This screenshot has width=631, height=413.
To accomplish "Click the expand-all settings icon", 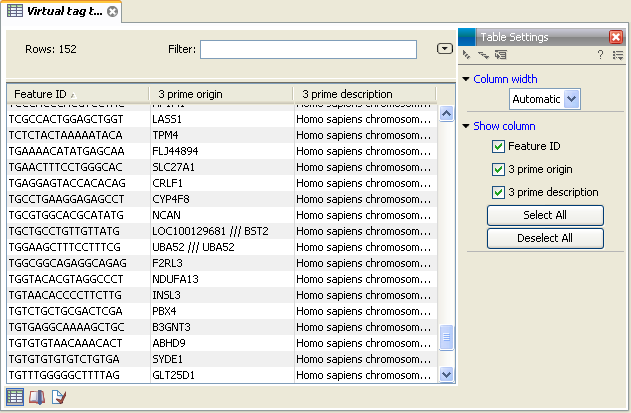I will point(483,55).
